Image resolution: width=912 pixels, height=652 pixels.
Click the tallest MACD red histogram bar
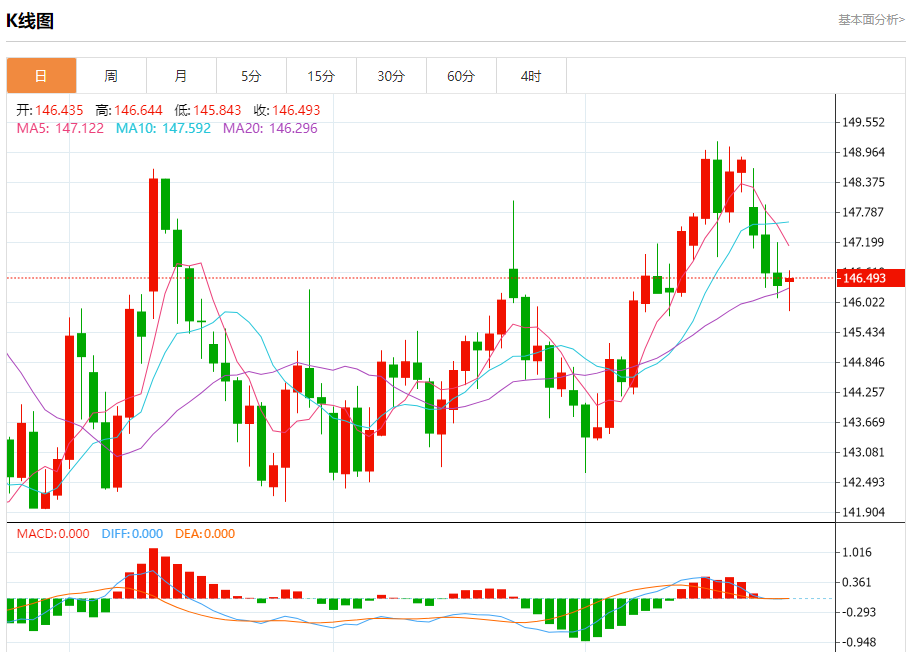pos(154,573)
